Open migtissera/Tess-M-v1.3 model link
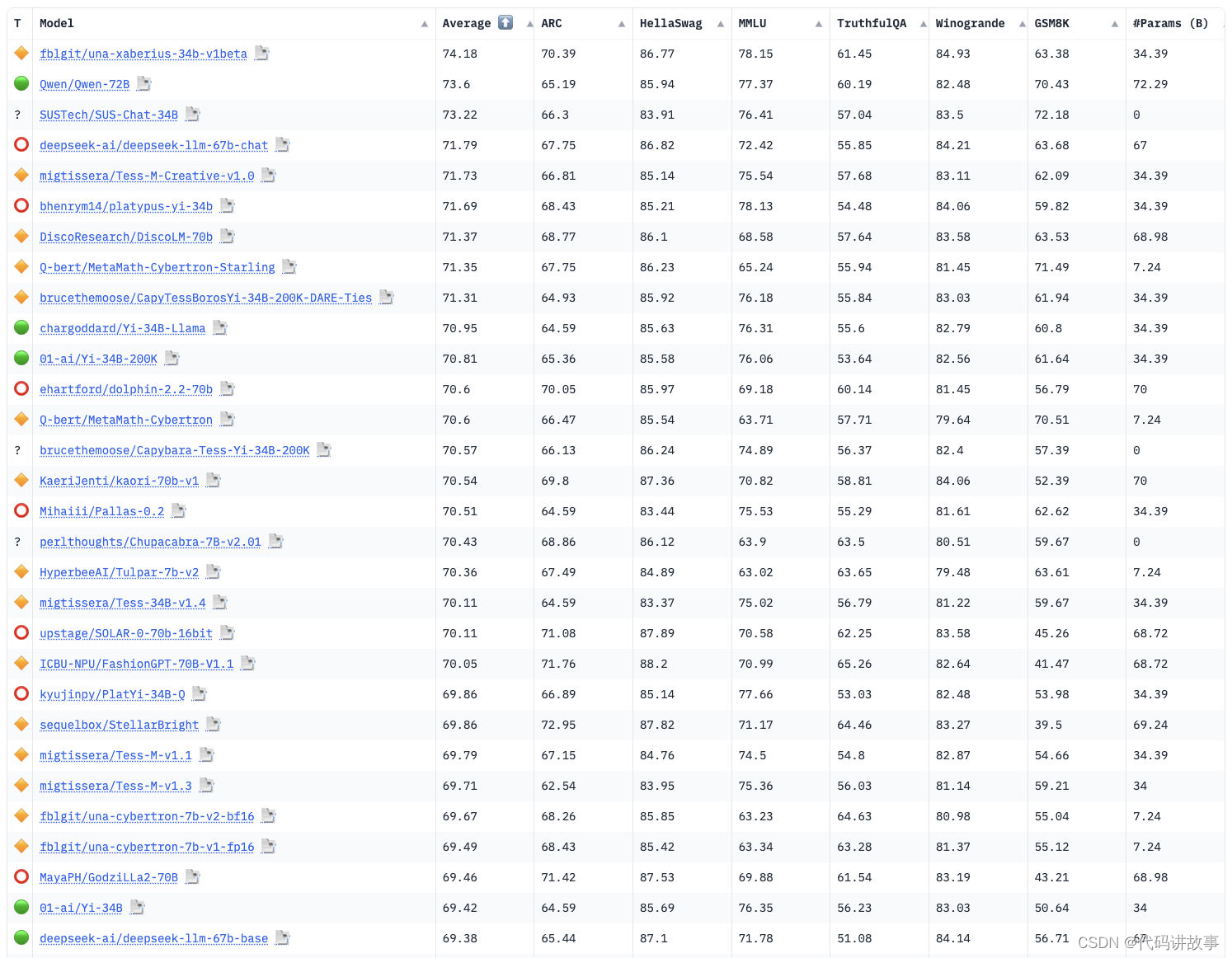1232x958 pixels. [x=115, y=786]
